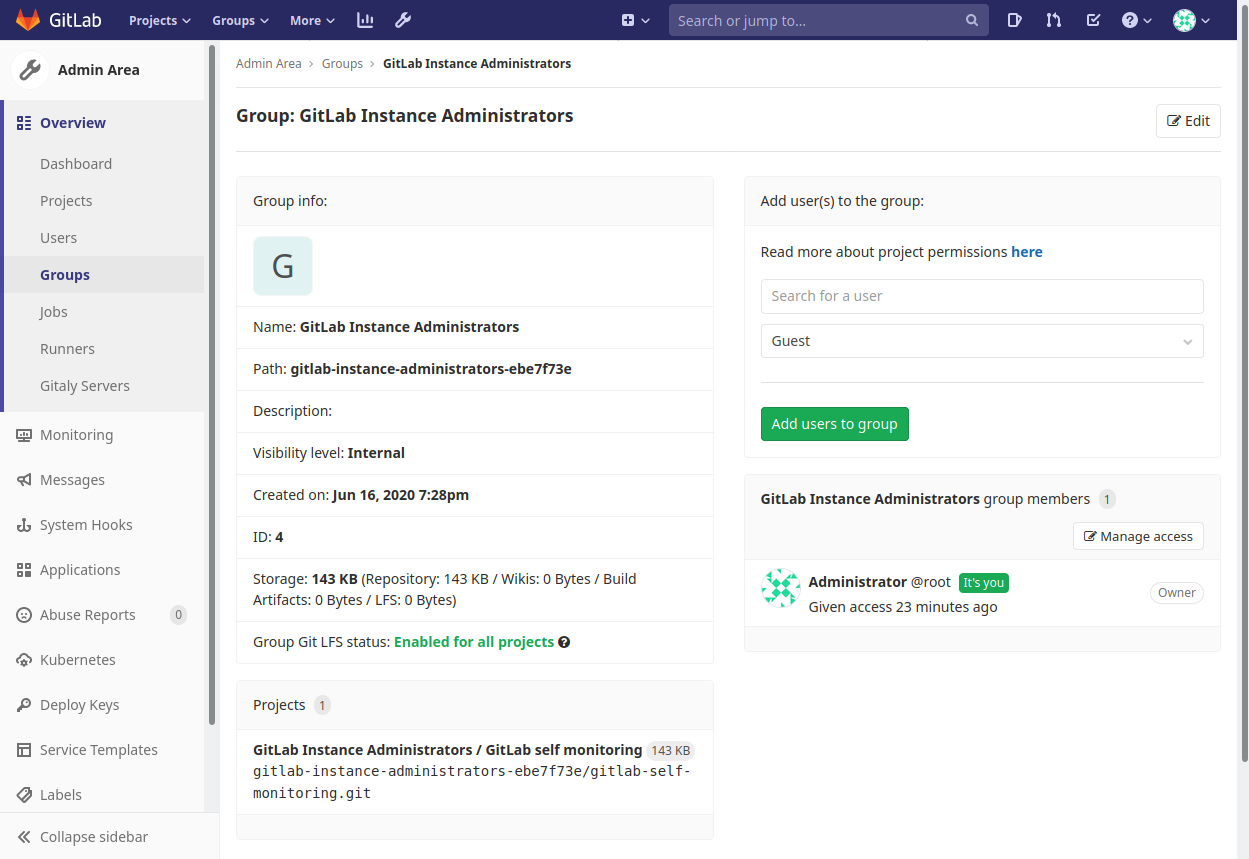Click the System Hooks anchor icon
1249x859 pixels.
24,525
